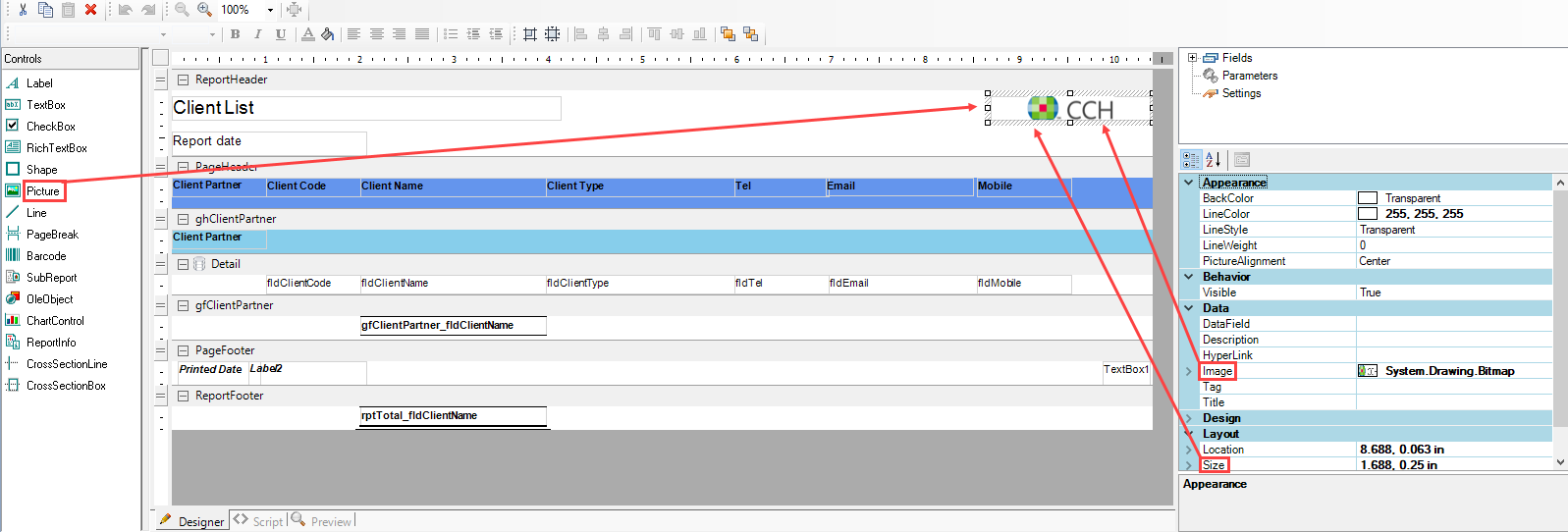Screen dimensions: 1568x532
Task: Select the CCH logo picture on report
Action: [x=1070, y=109]
